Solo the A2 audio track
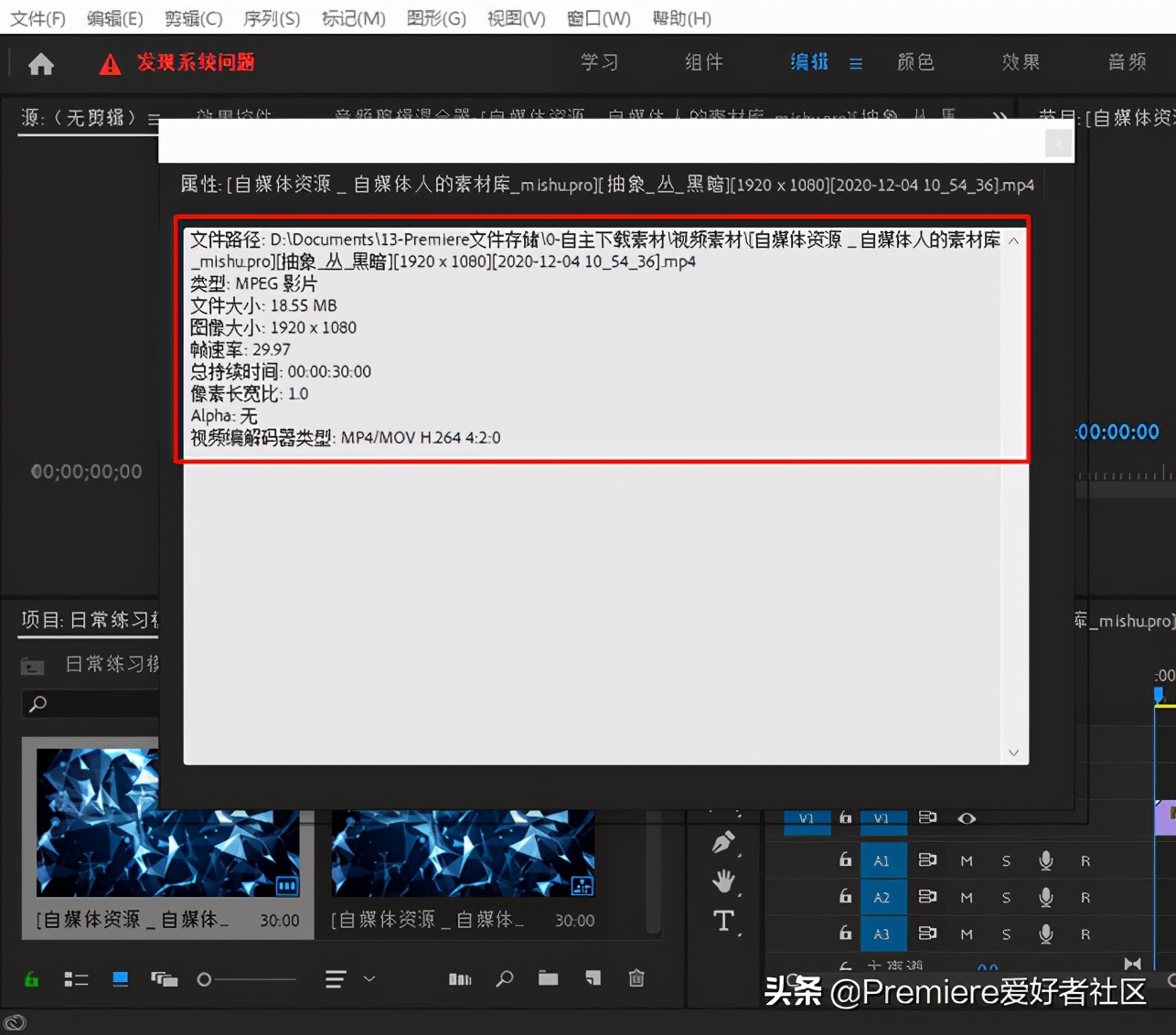Viewport: 1176px width, 1035px height. click(1006, 897)
